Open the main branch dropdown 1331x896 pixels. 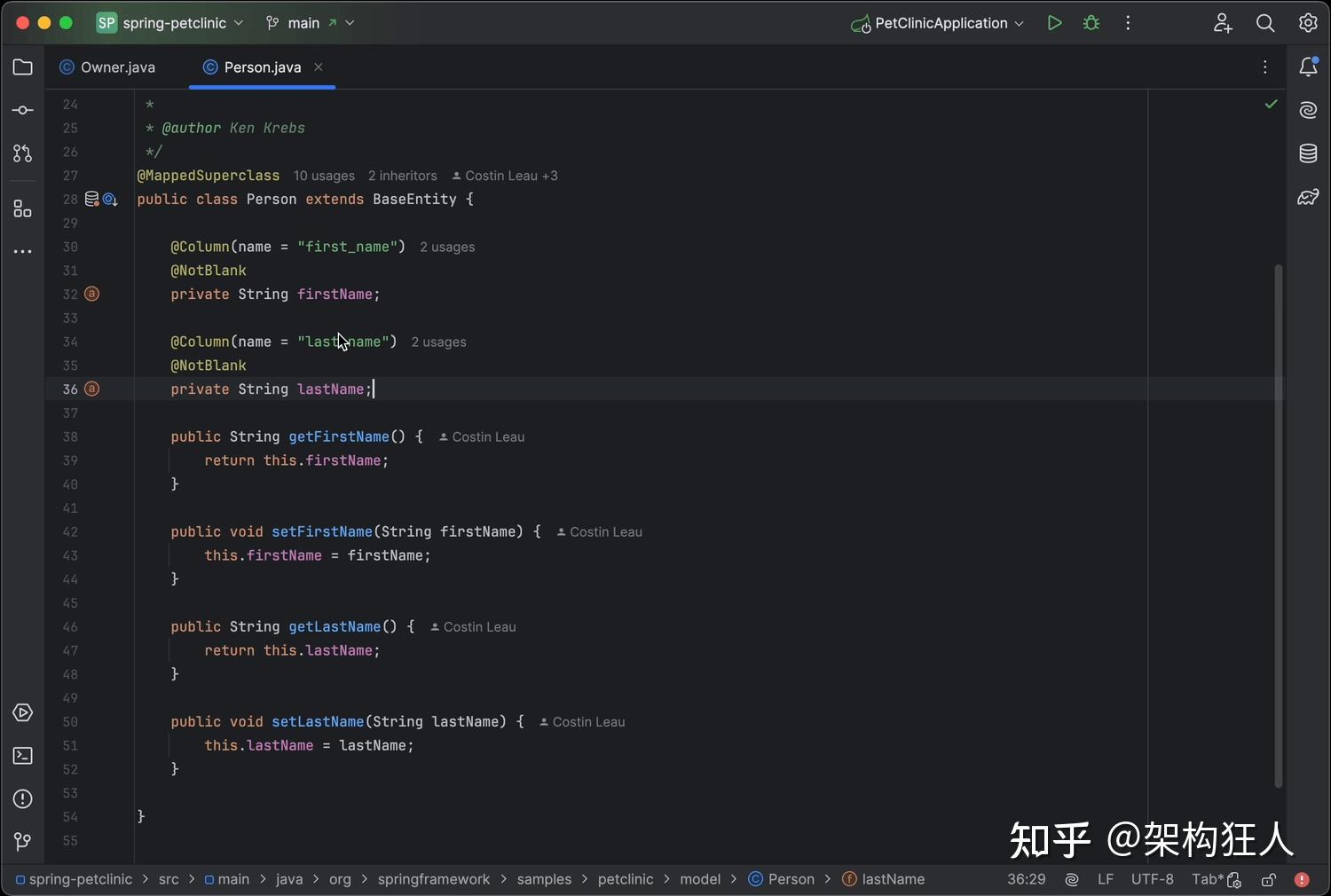tap(310, 23)
